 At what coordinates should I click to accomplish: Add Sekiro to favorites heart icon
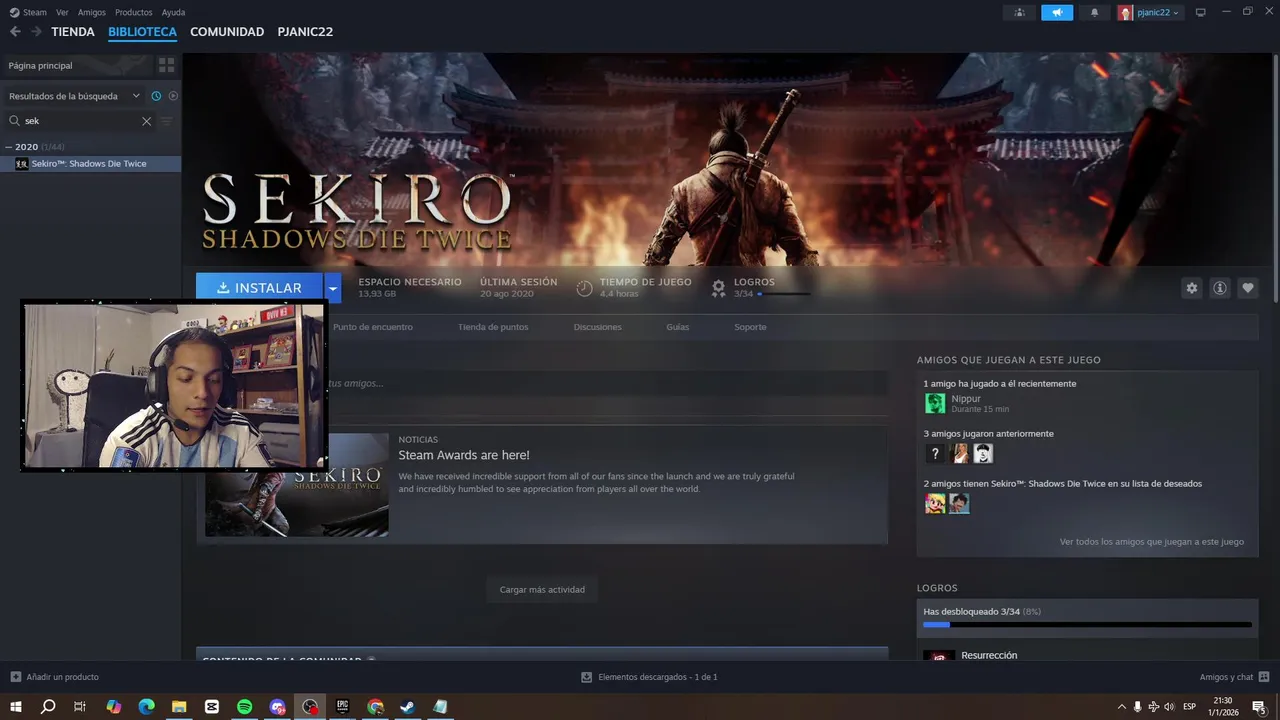pos(1248,288)
